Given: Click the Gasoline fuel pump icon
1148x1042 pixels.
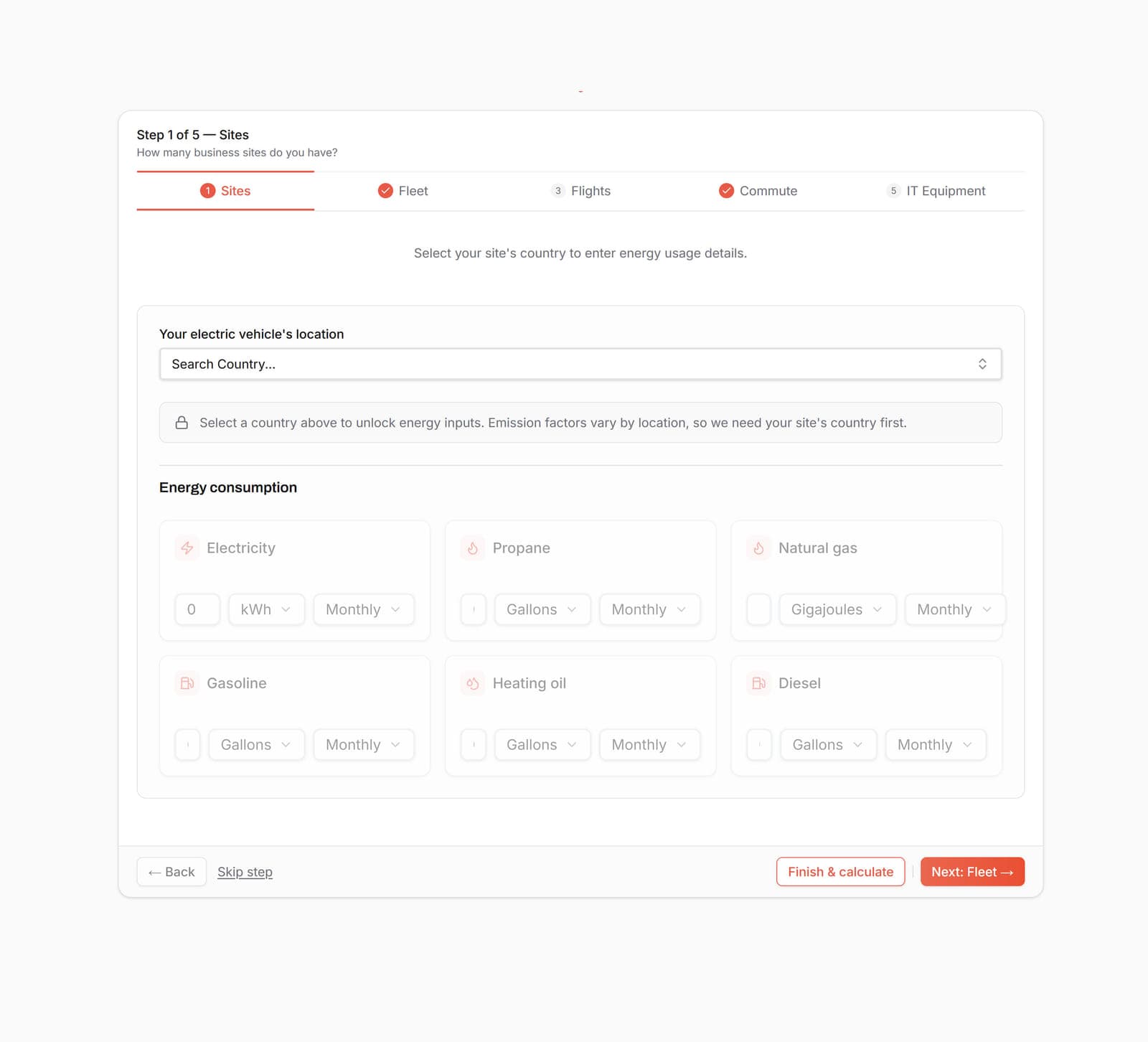Looking at the screenshot, I should [187, 683].
